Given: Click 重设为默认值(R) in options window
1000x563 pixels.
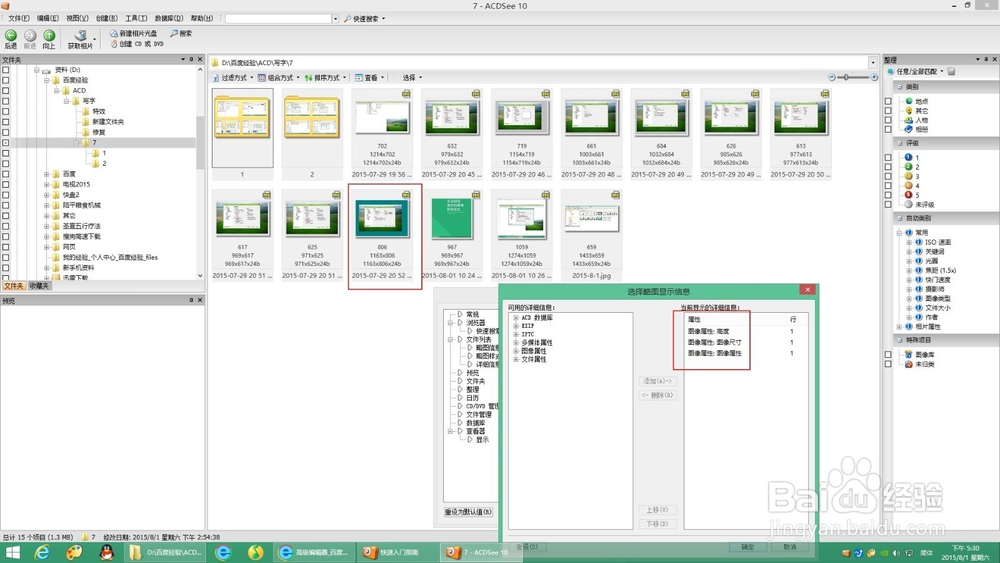Looking at the screenshot, I should click(x=469, y=512).
